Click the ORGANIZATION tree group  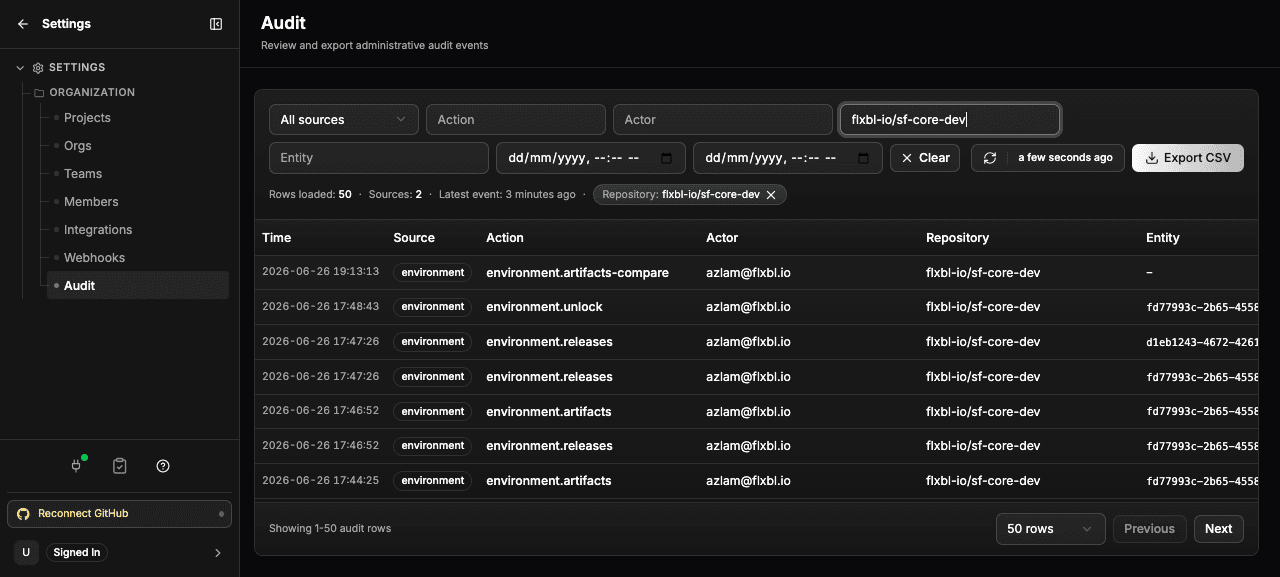(92, 93)
